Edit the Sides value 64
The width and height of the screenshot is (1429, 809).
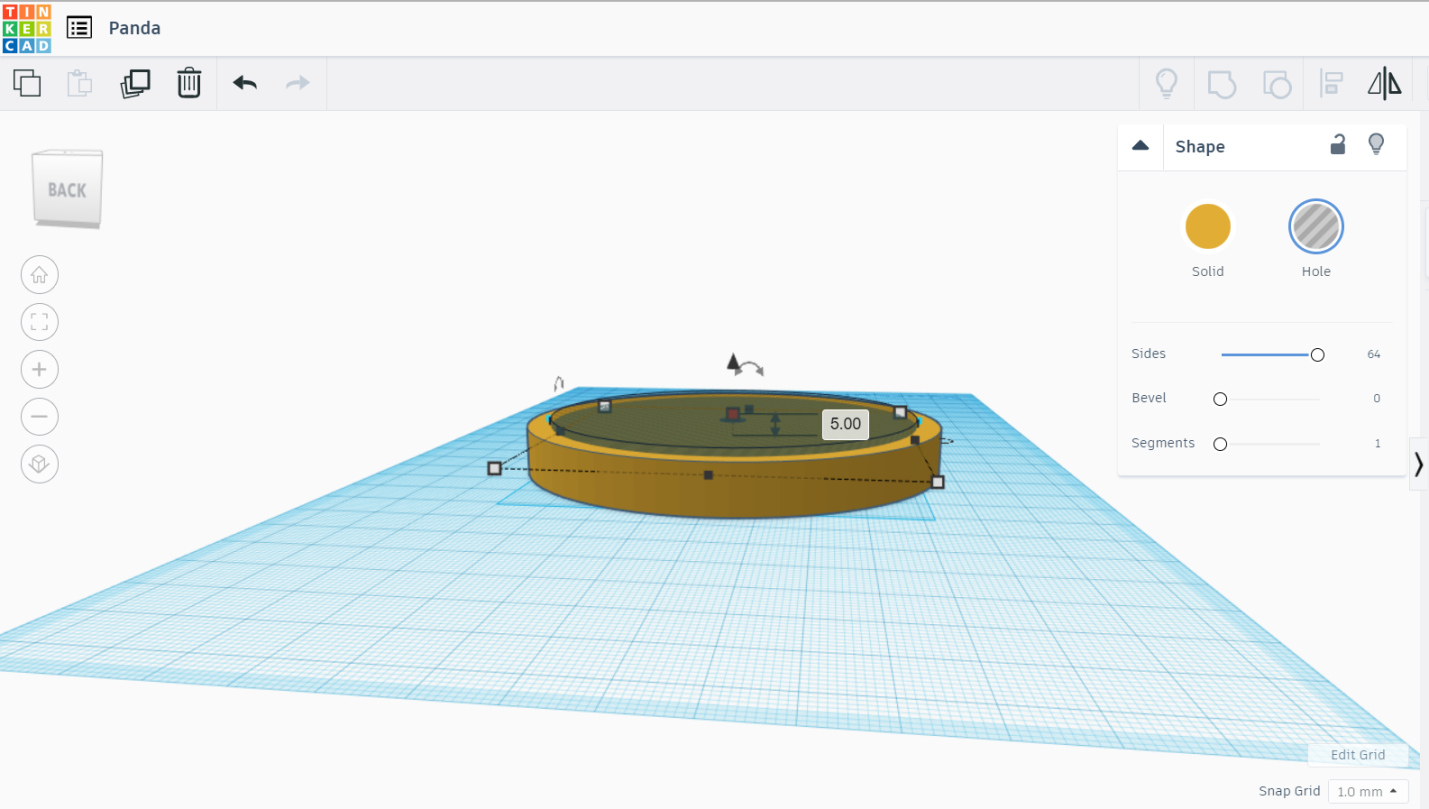[x=1373, y=354]
